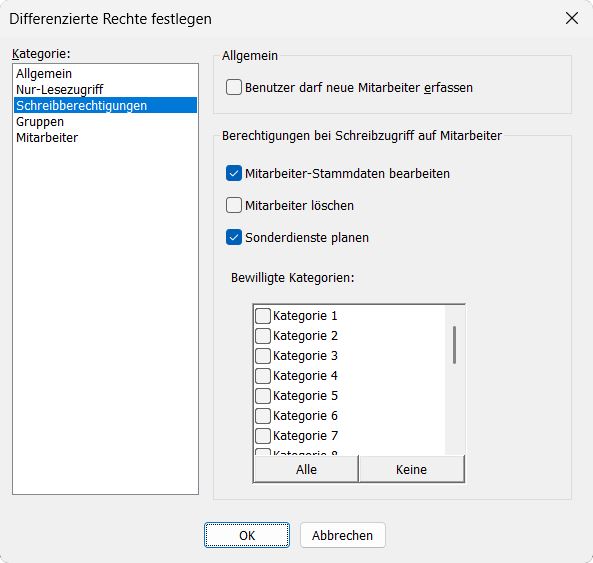Select Allgemein in the Kategorie list

105,73
